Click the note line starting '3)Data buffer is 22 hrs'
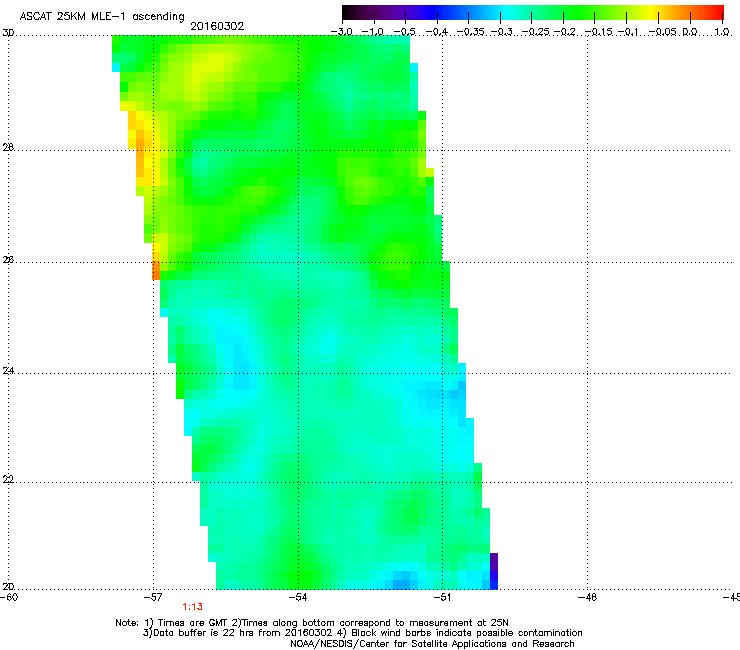This screenshot has height=650, width=740. pyautogui.click(x=362, y=633)
